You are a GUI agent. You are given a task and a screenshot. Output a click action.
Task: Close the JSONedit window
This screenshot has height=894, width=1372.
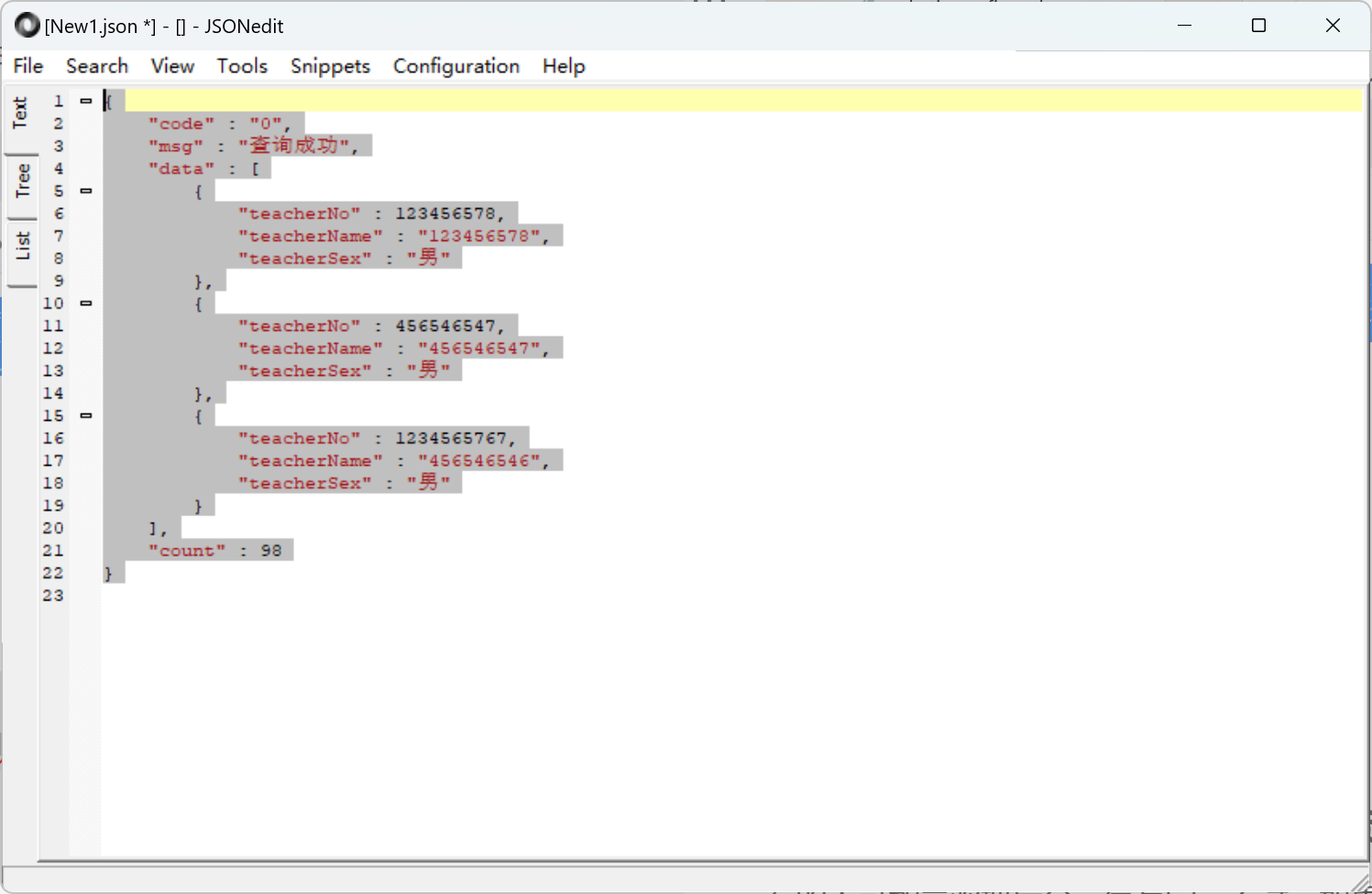click(x=1334, y=26)
